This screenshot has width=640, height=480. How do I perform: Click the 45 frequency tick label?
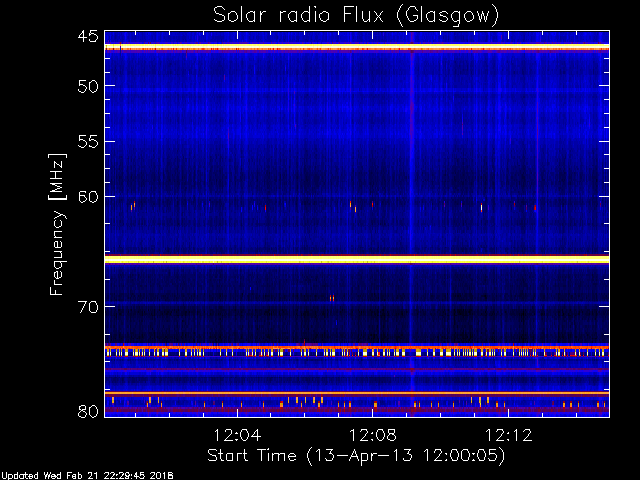(88, 36)
